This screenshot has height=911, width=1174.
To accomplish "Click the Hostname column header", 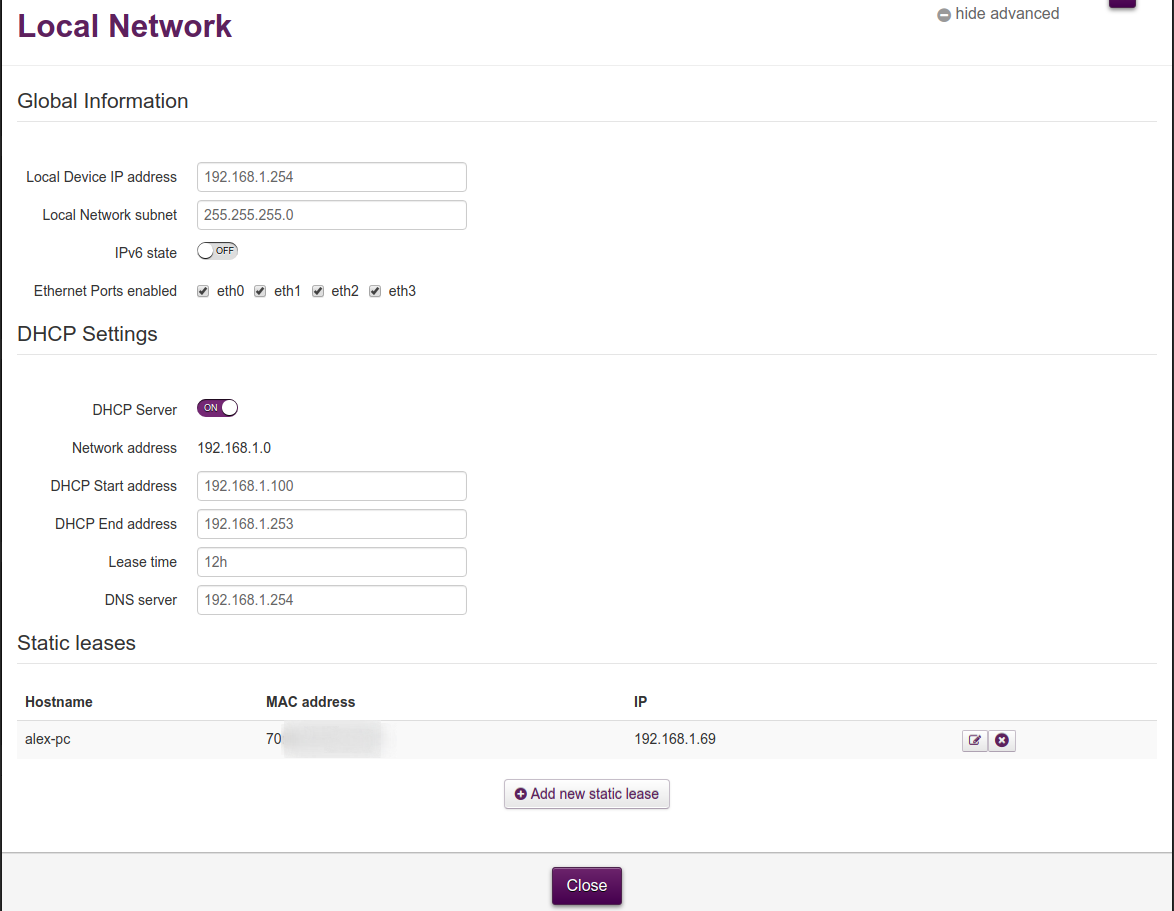I will [58, 702].
